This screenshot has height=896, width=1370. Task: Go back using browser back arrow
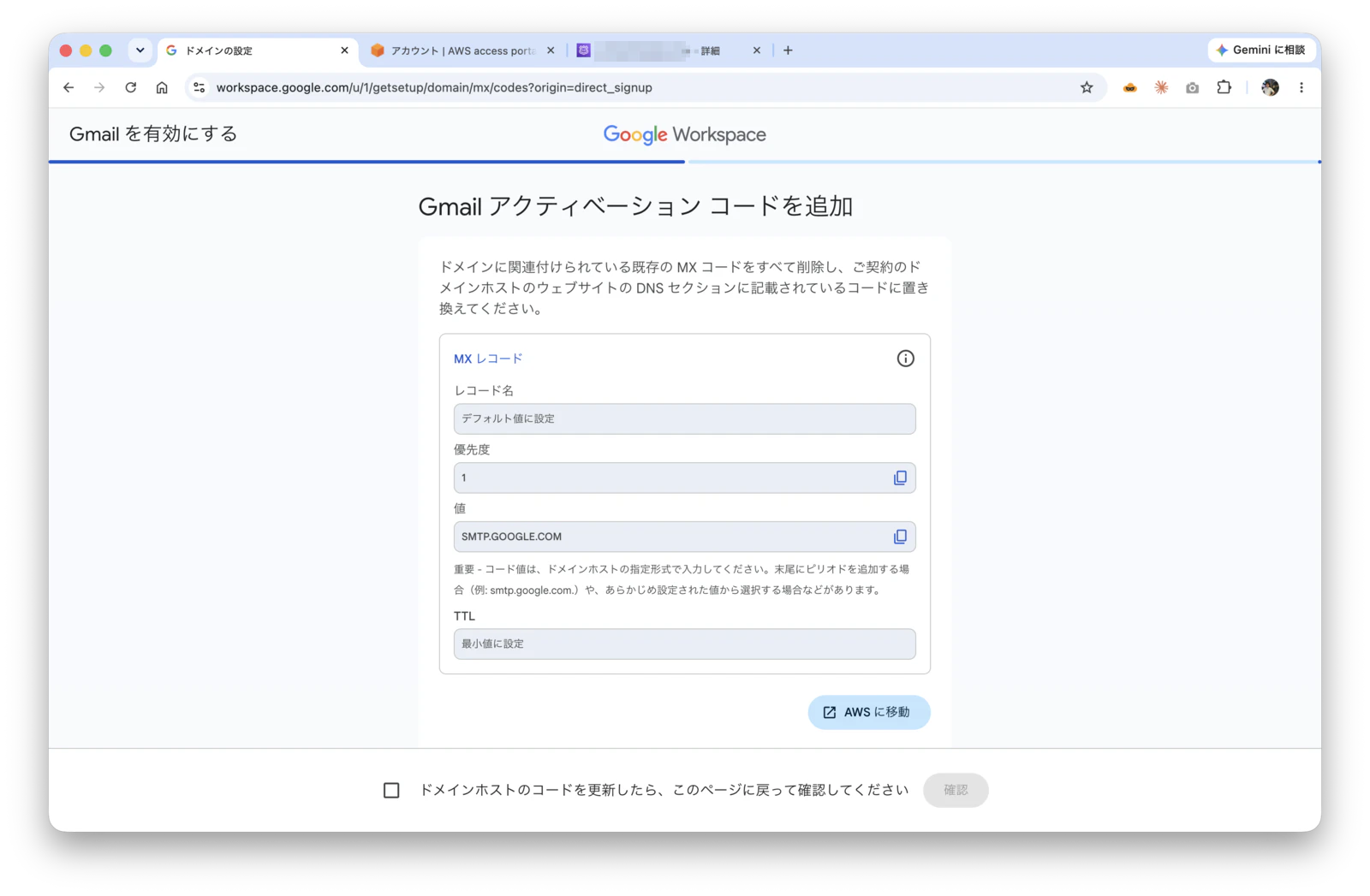point(68,87)
